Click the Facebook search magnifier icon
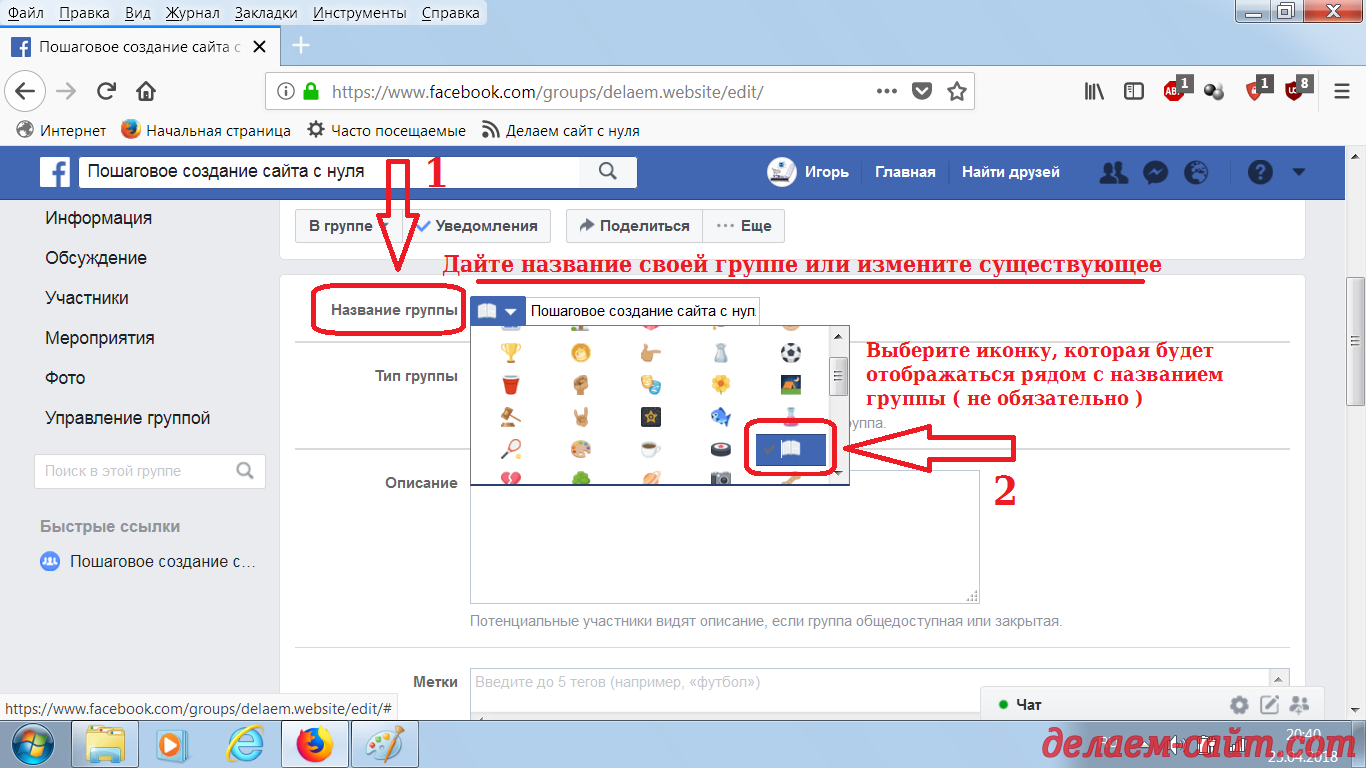This screenshot has width=1366, height=768. [x=607, y=172]
